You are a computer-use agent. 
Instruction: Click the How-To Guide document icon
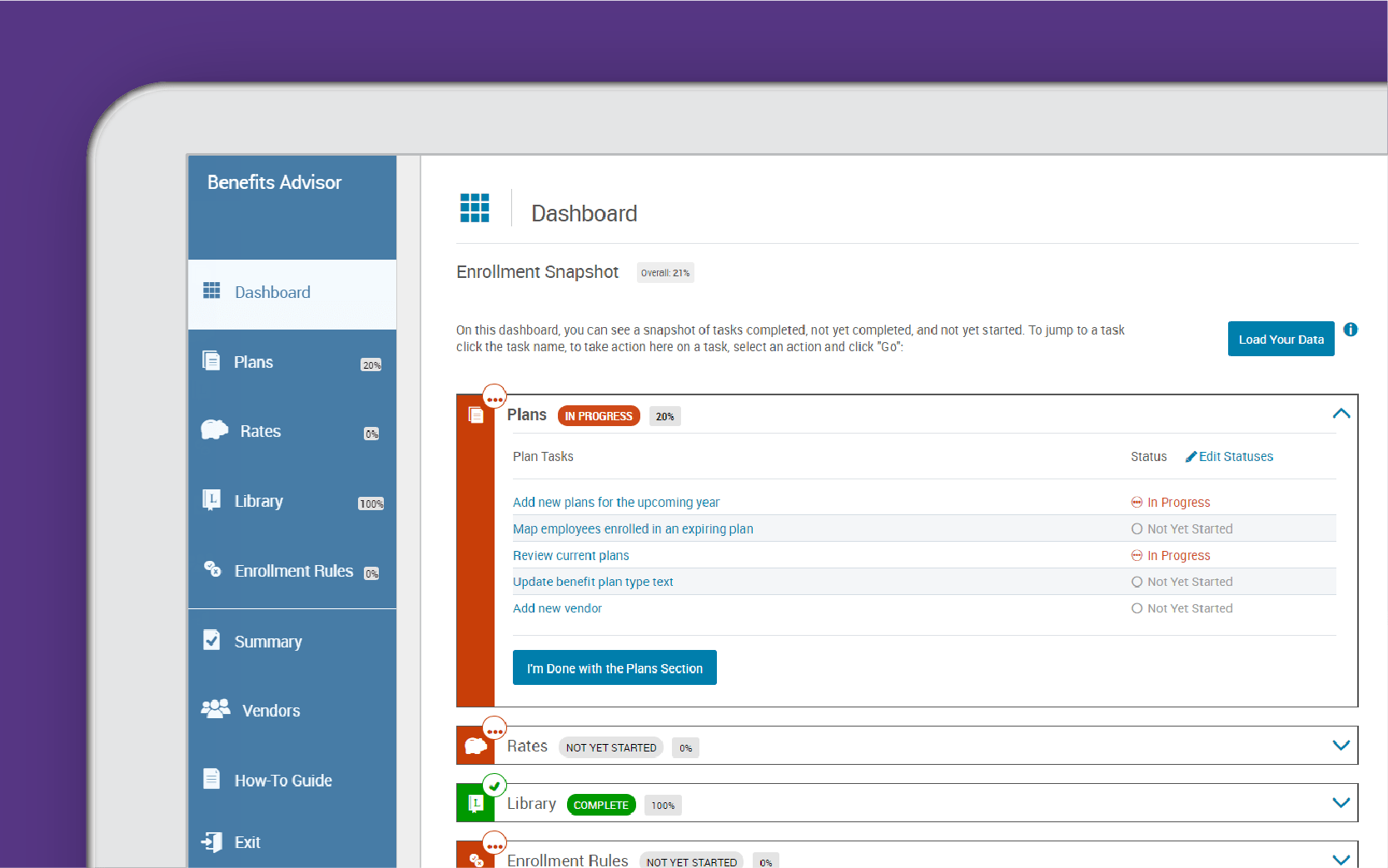tap(211, 779)
